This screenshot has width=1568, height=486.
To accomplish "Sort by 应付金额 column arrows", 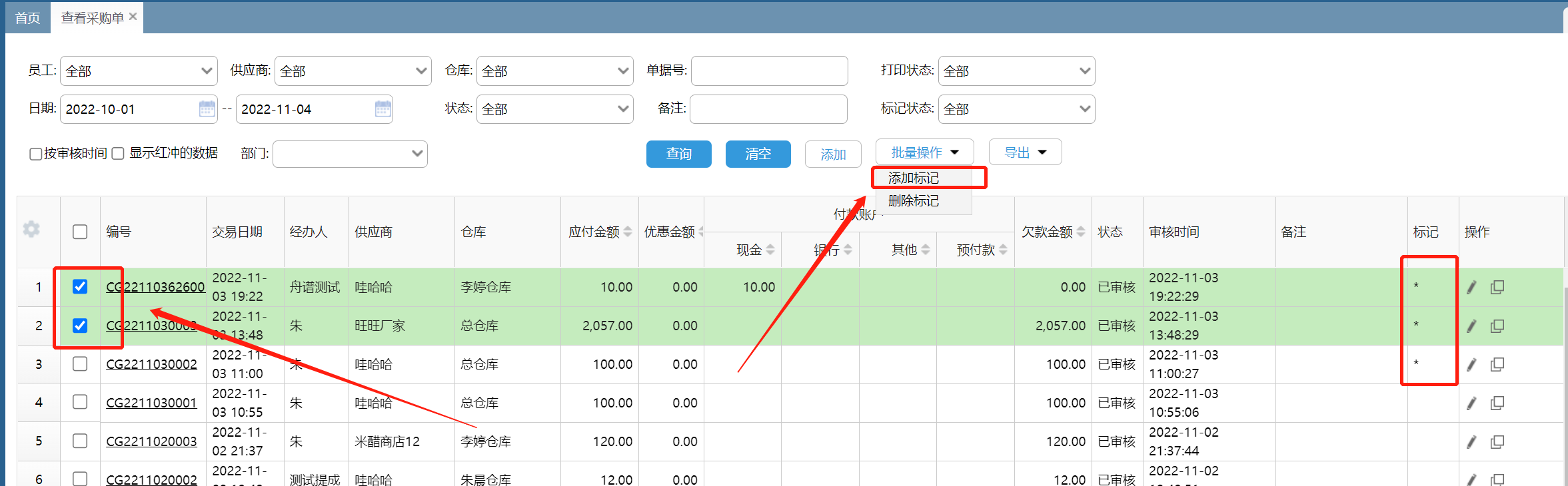I will 628,232.
